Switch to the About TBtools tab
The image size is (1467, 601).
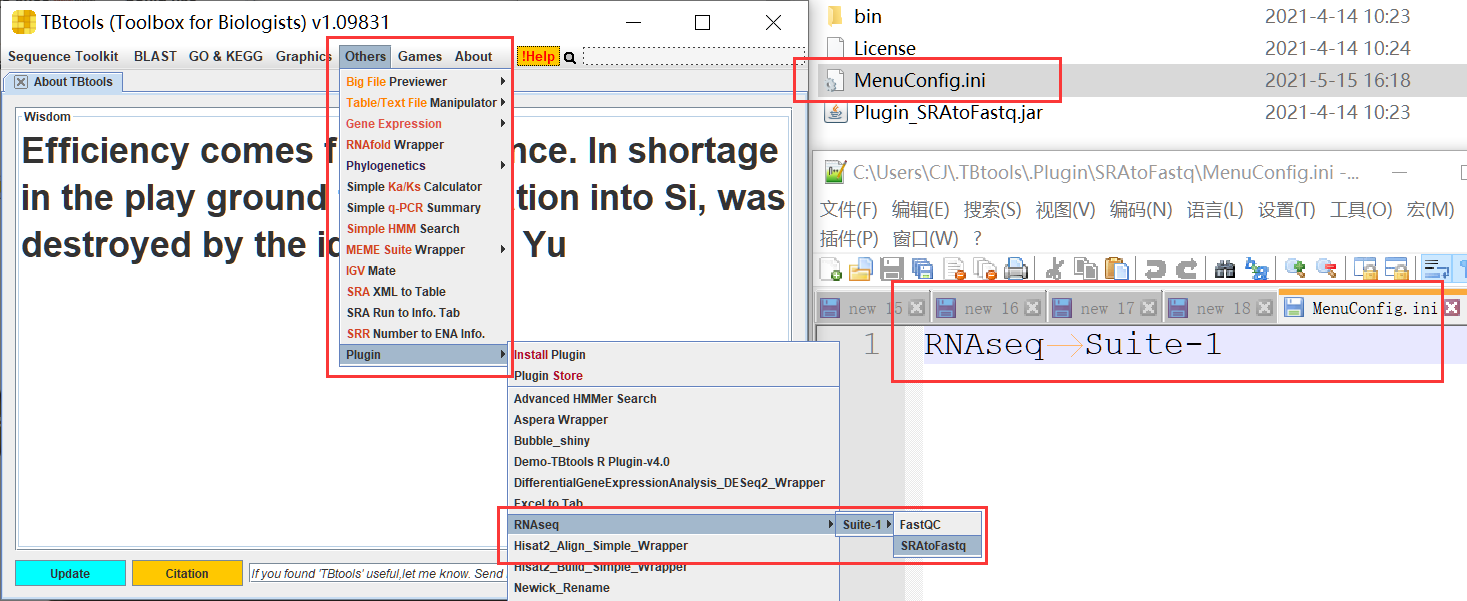click(x=64, y=82)
